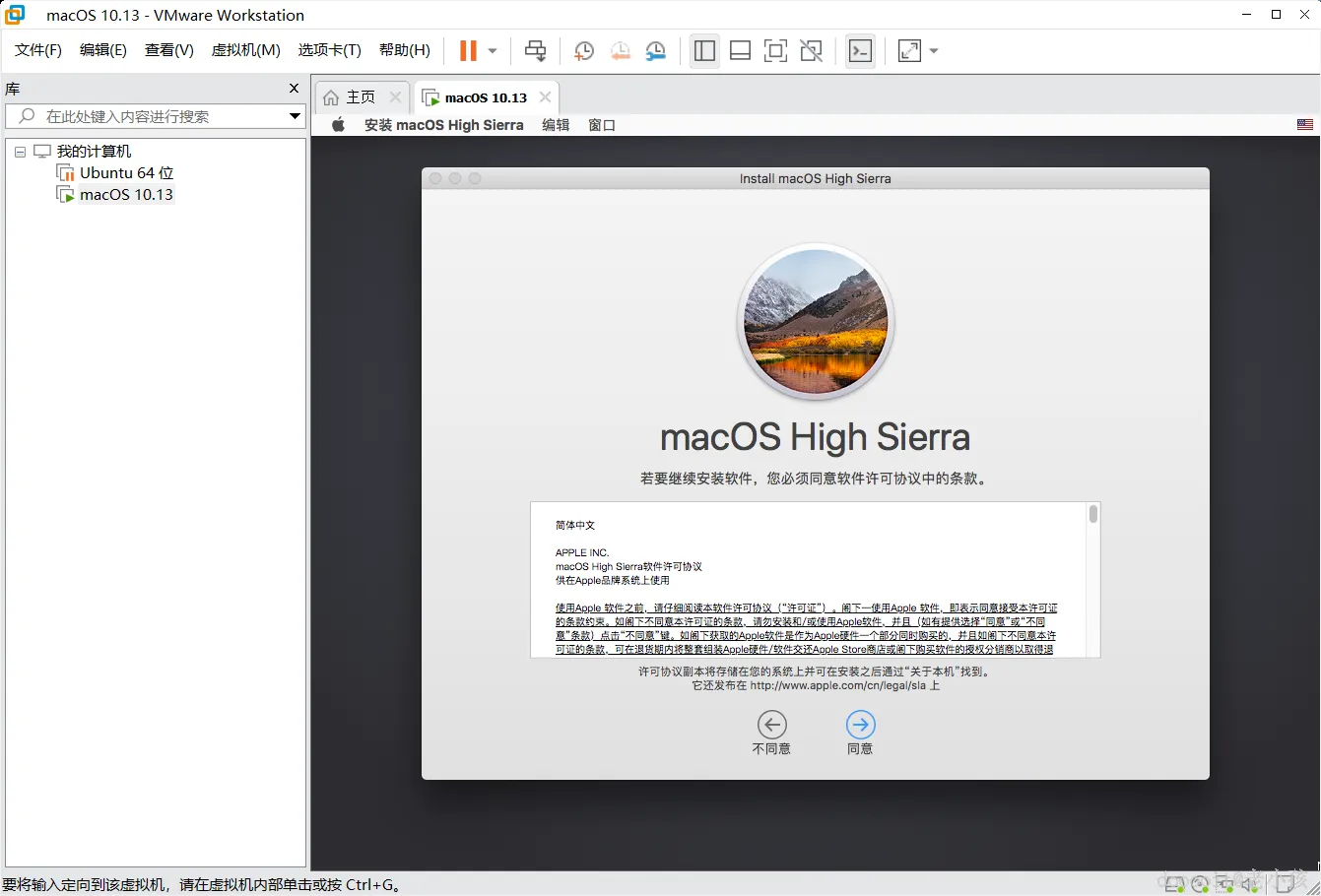Switch to Unity mode

coord(811,50)
